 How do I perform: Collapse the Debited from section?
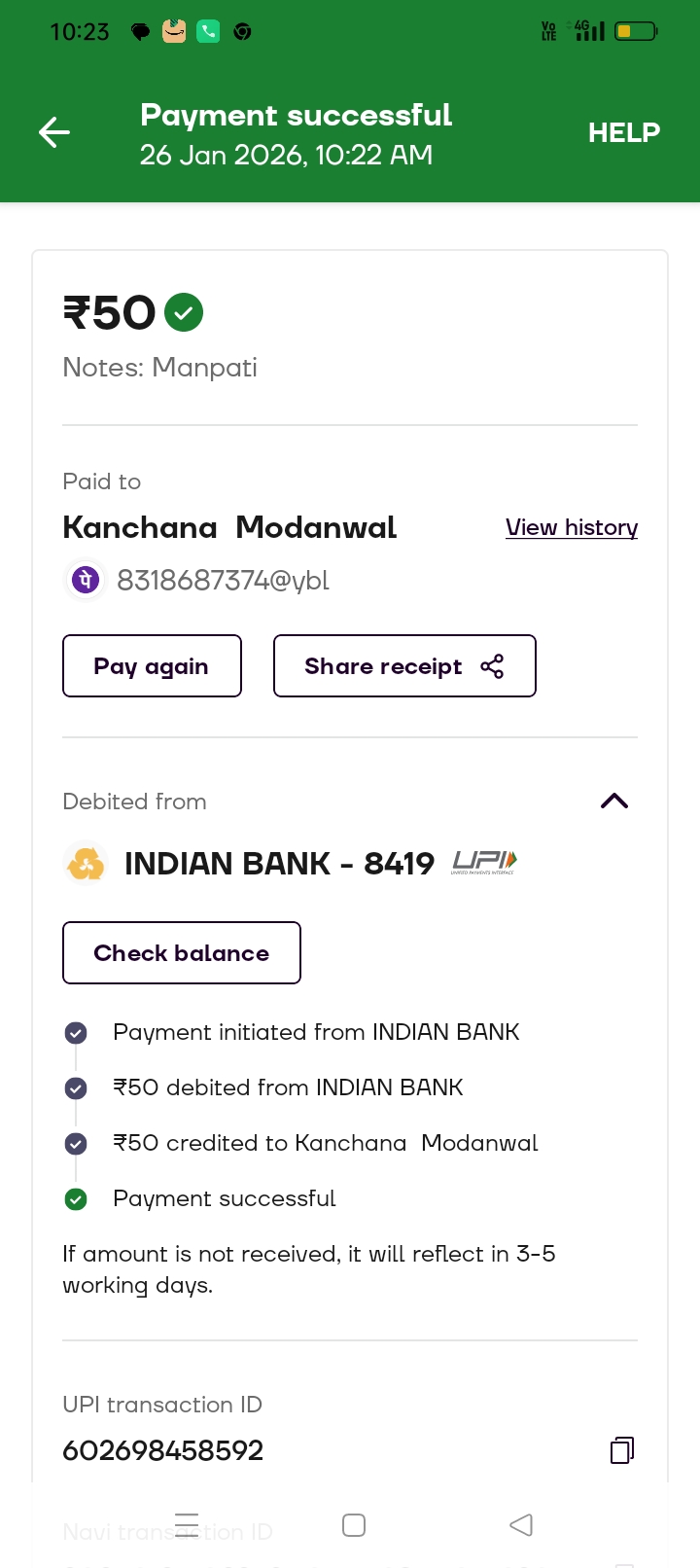tap(614, 802)
